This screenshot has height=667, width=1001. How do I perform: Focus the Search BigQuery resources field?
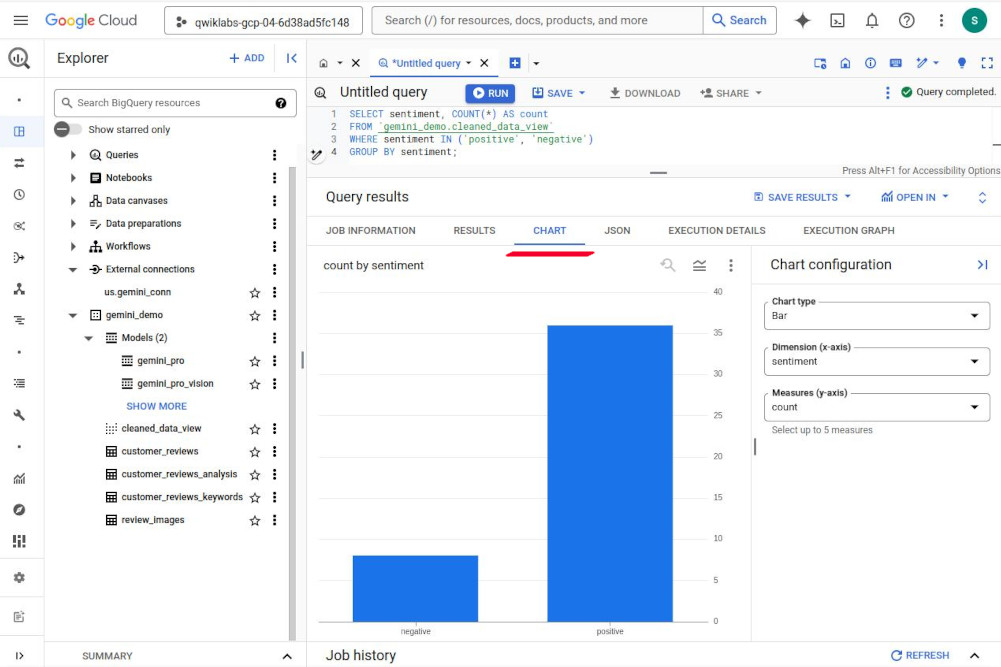tap(176, 103)
